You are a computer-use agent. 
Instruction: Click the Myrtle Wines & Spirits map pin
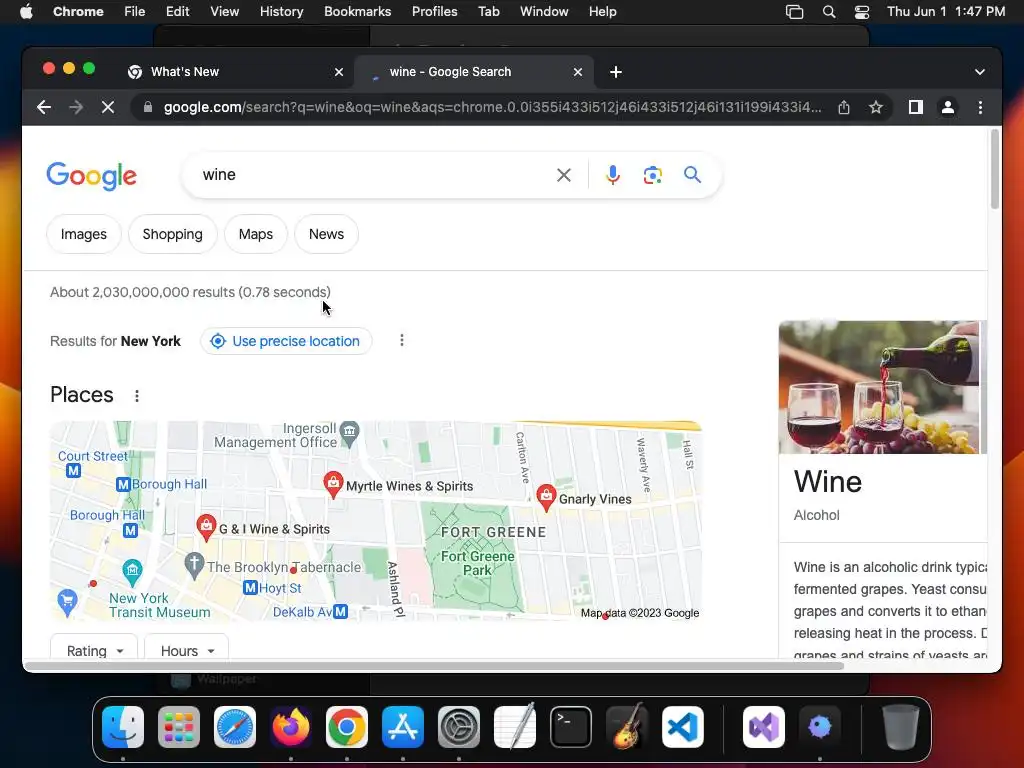pyautogui.click(x=333, y=485)
